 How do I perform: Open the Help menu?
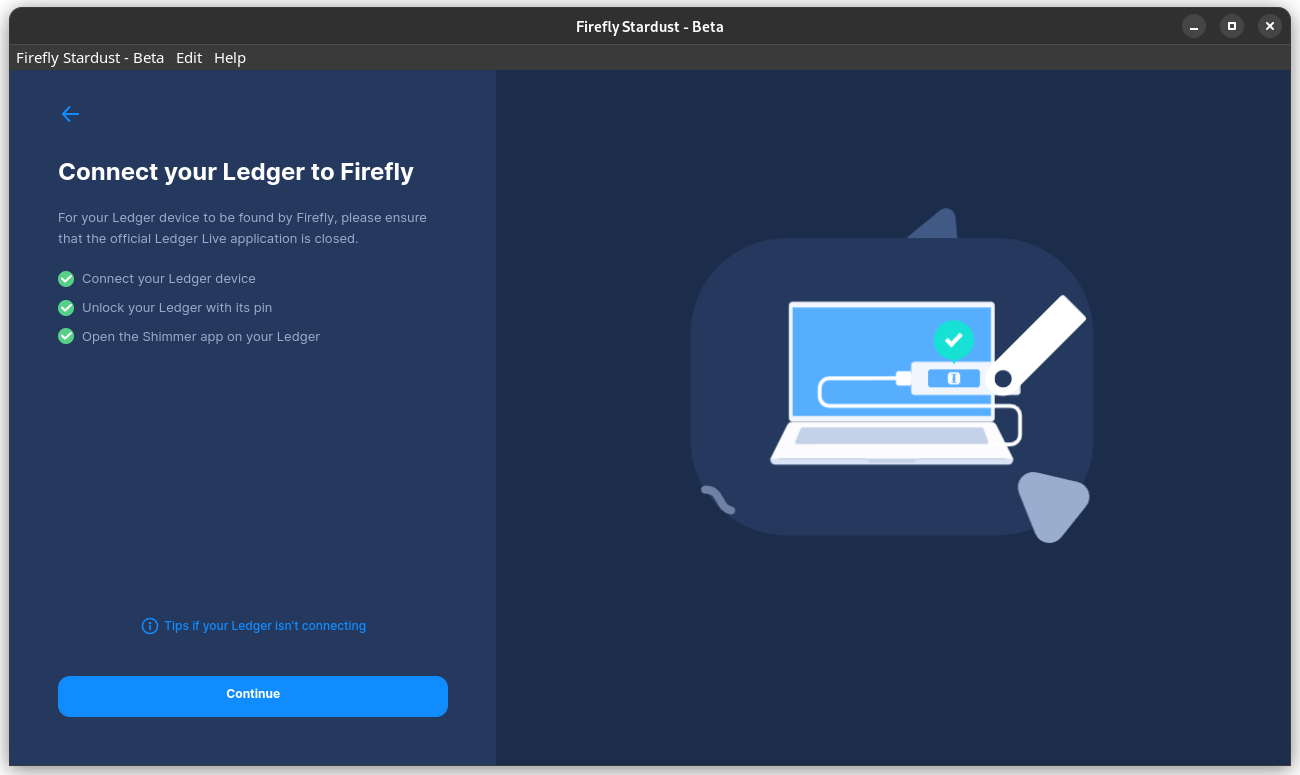(229, 57)
